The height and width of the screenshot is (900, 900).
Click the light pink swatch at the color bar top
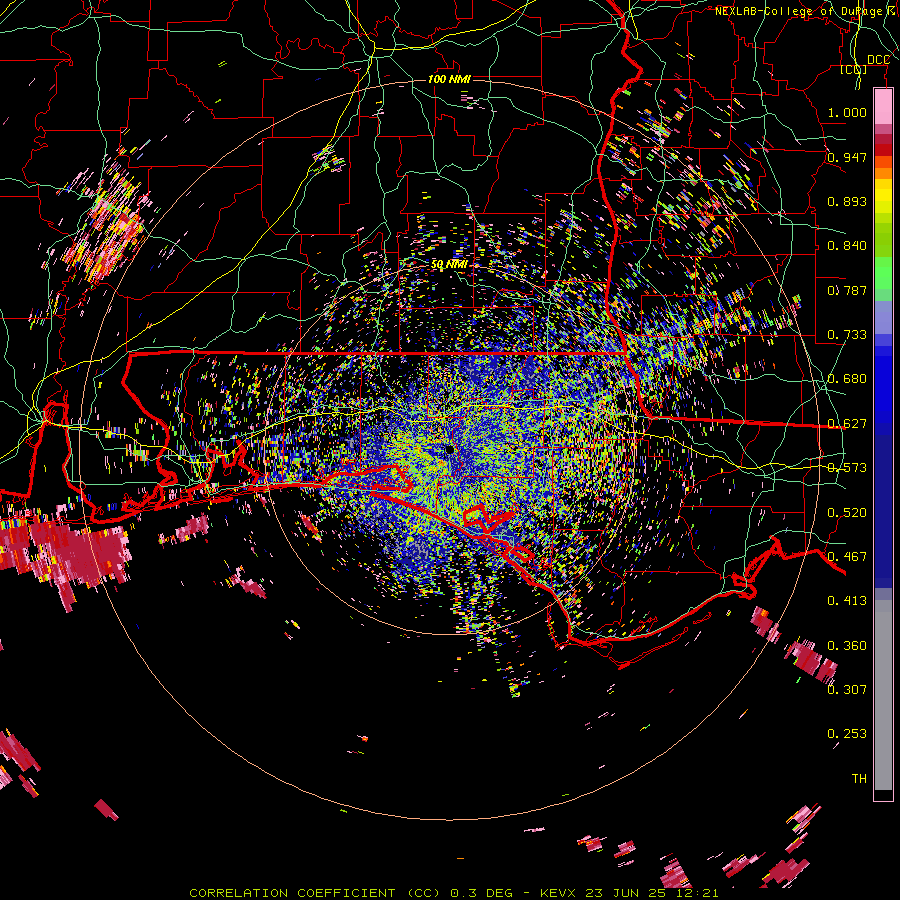[x=883, y=106]
